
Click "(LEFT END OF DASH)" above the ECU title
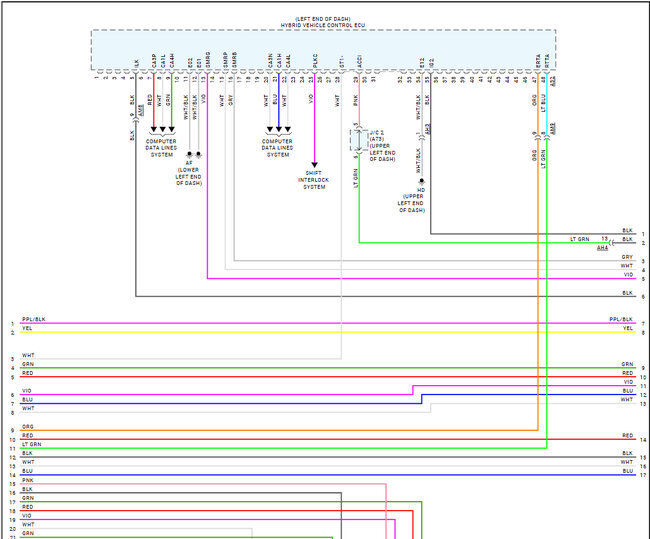[x=323, y=19]
